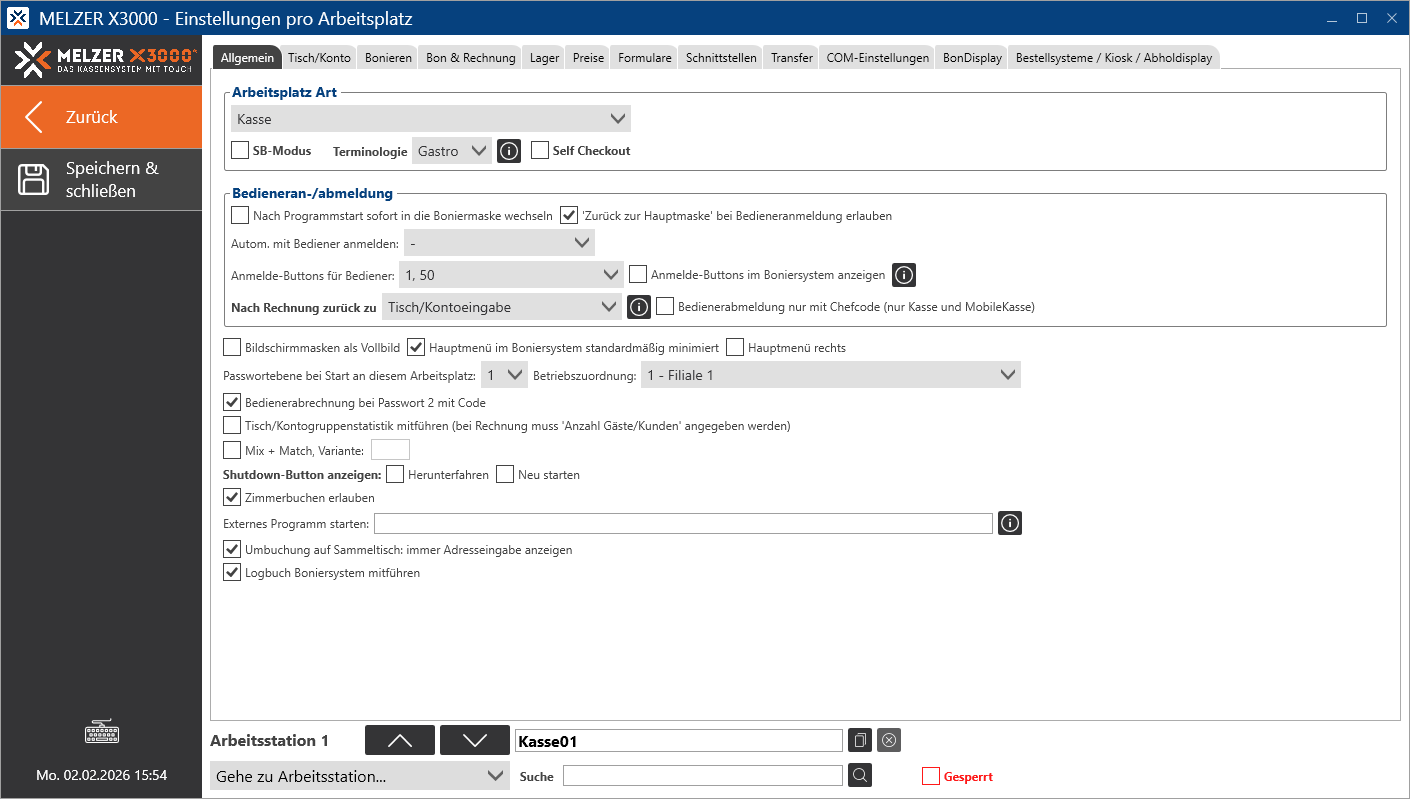Check the red Gesperrt checkbox

[x=931, y=776]
